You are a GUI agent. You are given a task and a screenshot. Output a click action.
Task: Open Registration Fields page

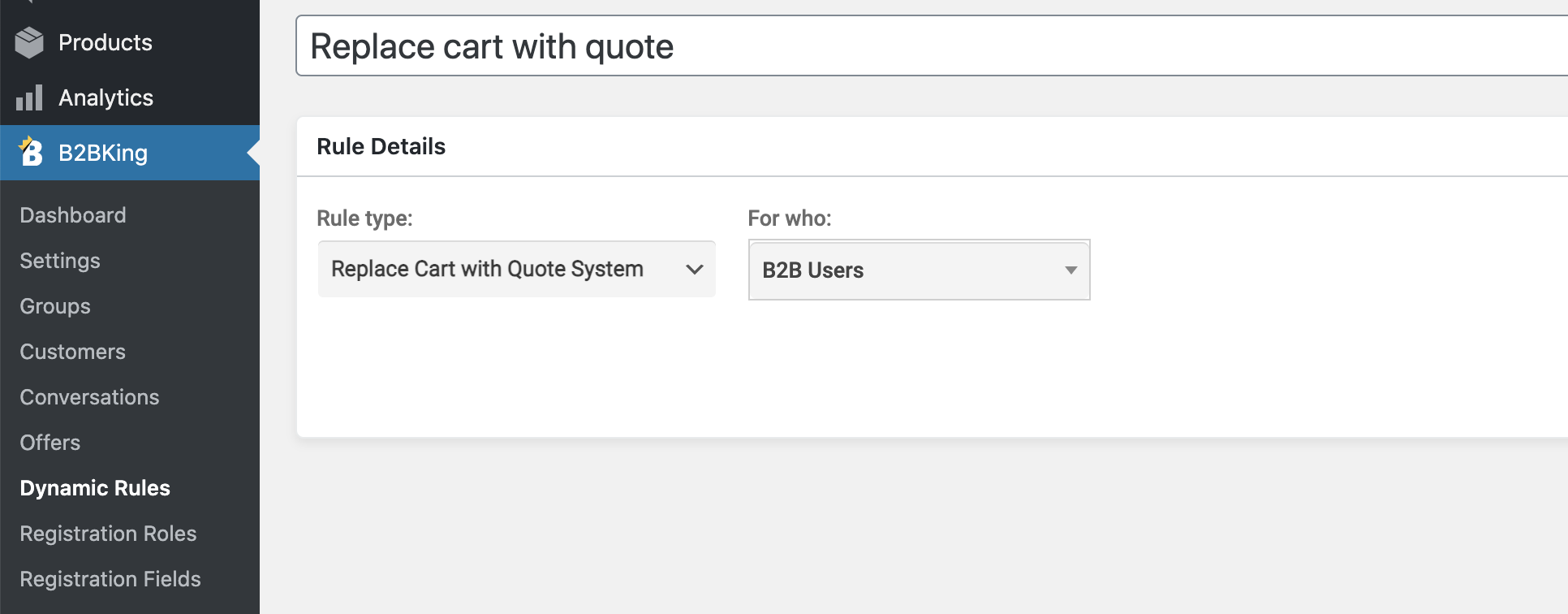[110, 579]
